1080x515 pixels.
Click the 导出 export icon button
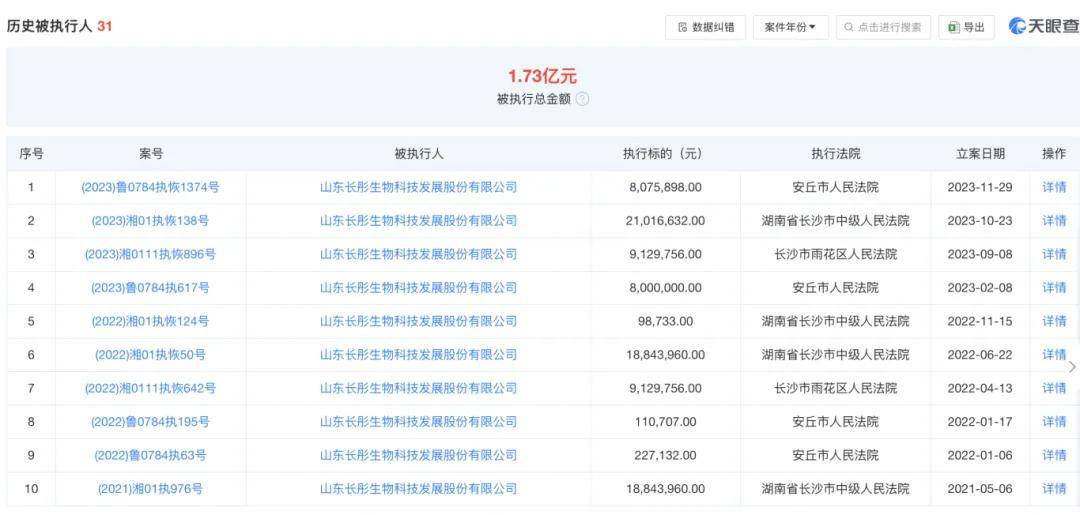tap(965, 27)
